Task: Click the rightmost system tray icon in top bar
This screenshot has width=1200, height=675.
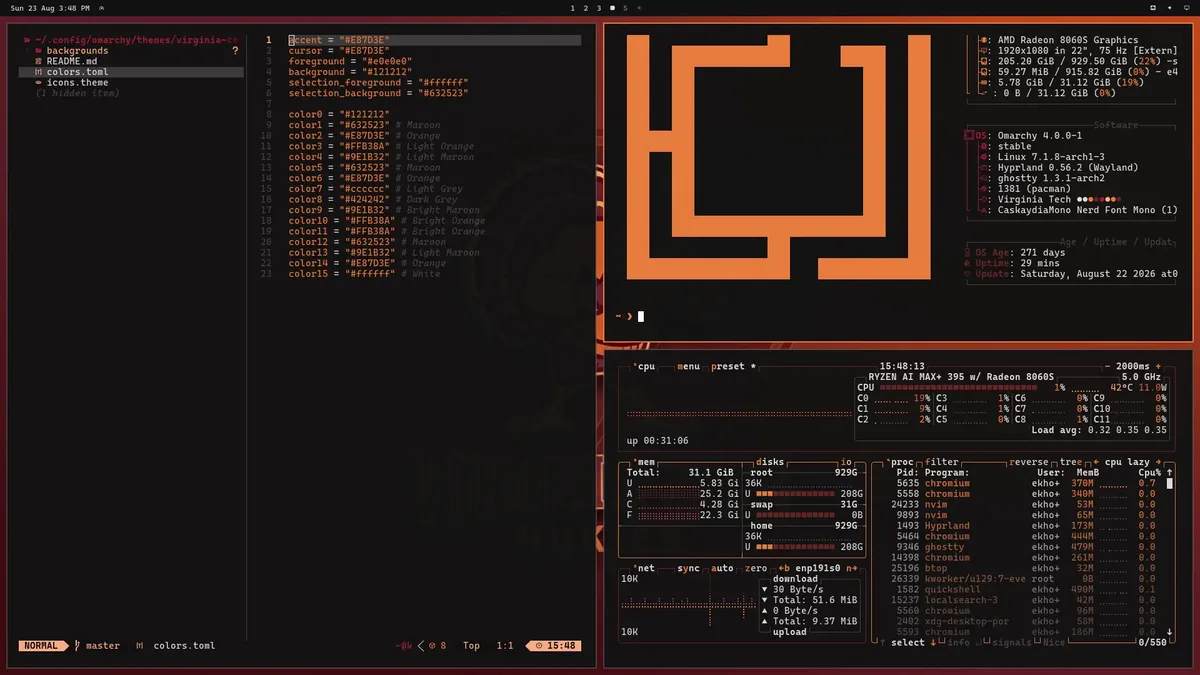Action: (x=1189, y=7)
